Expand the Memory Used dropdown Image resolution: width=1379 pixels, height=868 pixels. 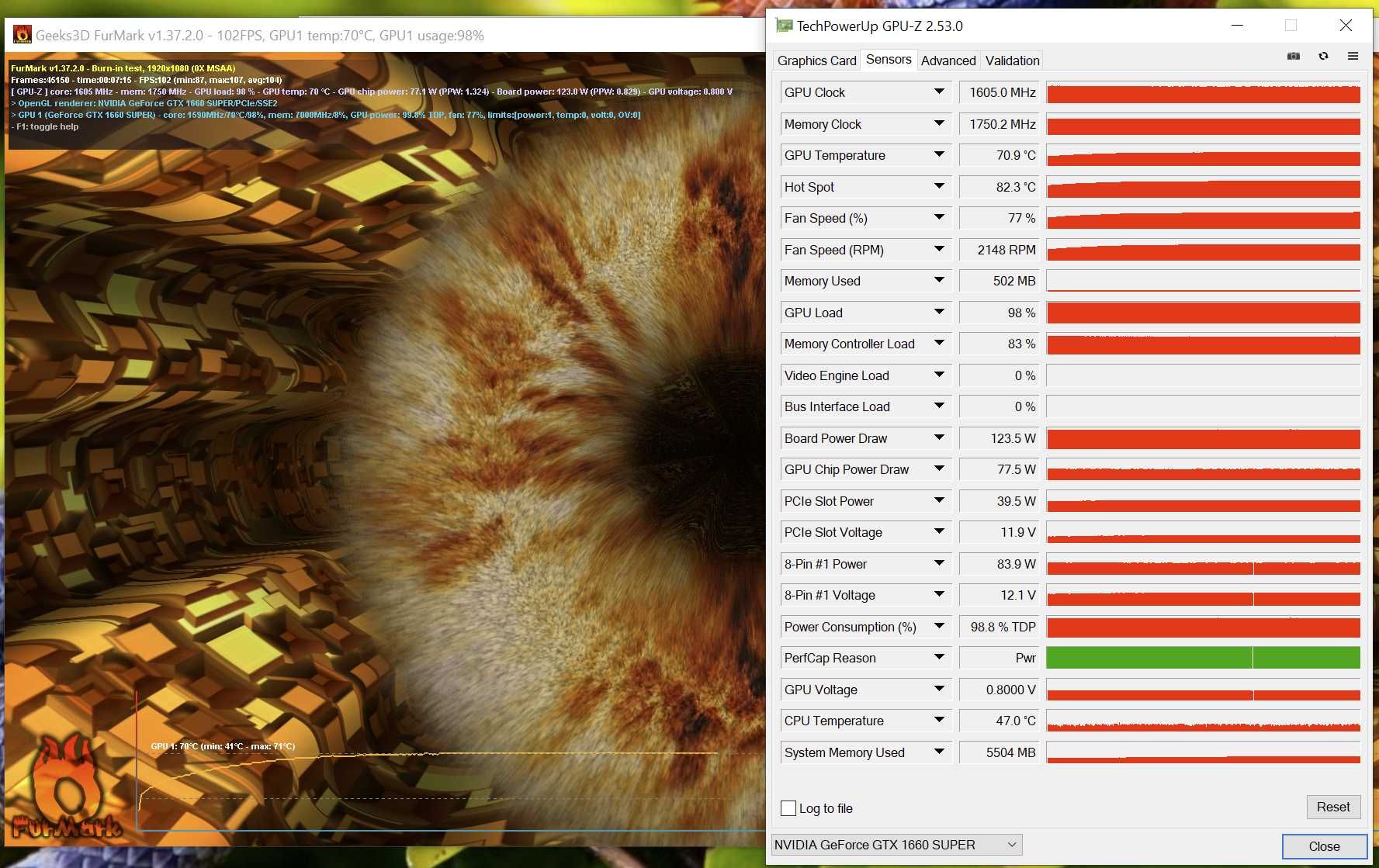tap(939, 281)
